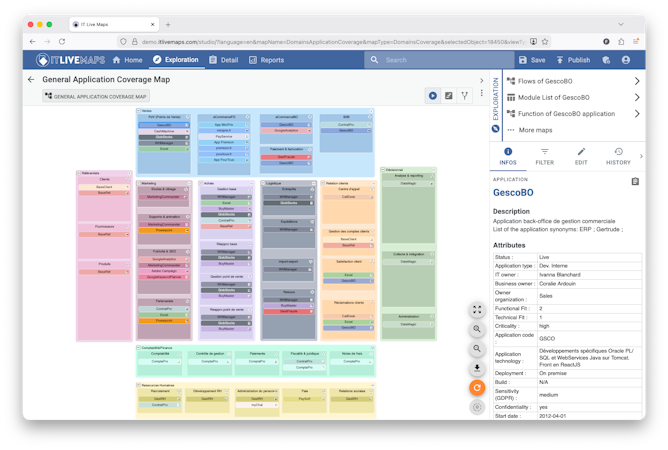Image resolution: width=668 pixels, height=450 pixels.
Task: Expand the Function of GescoBO application chevron
Action: (637, 114)
